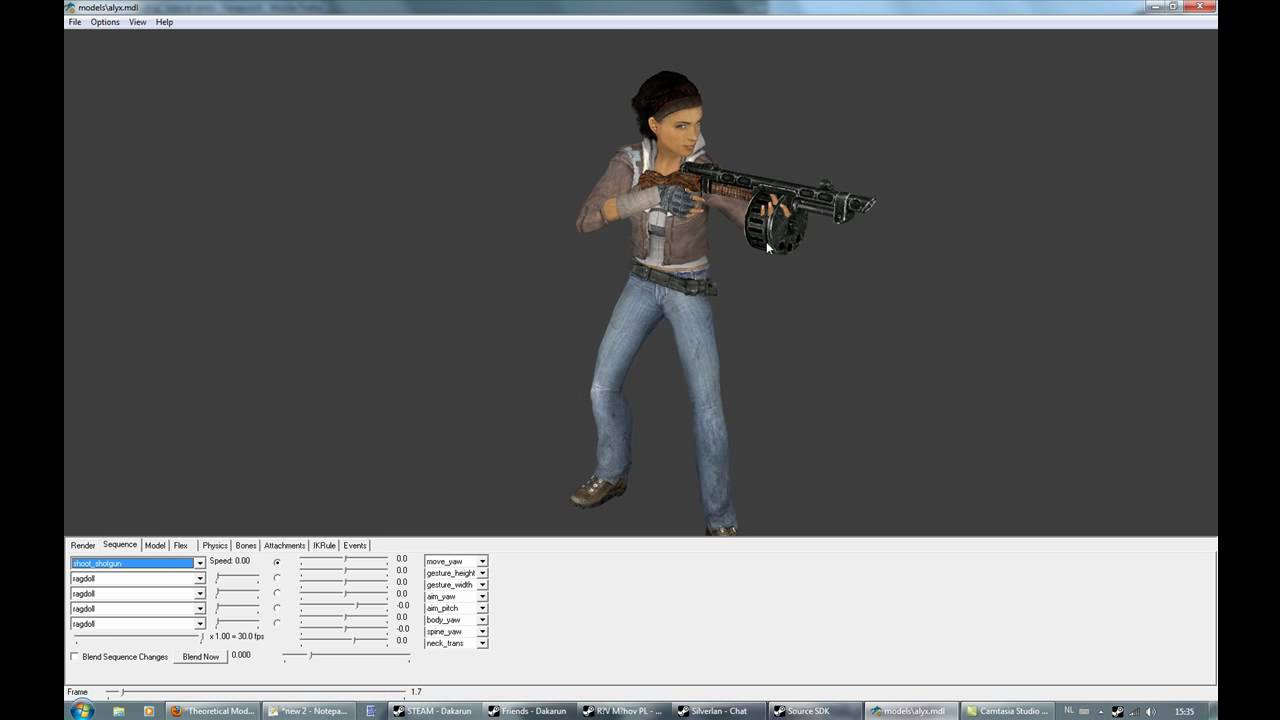Switch to the Physics tab
Viewport: 1280px width, 720px height.
[215, 545]
